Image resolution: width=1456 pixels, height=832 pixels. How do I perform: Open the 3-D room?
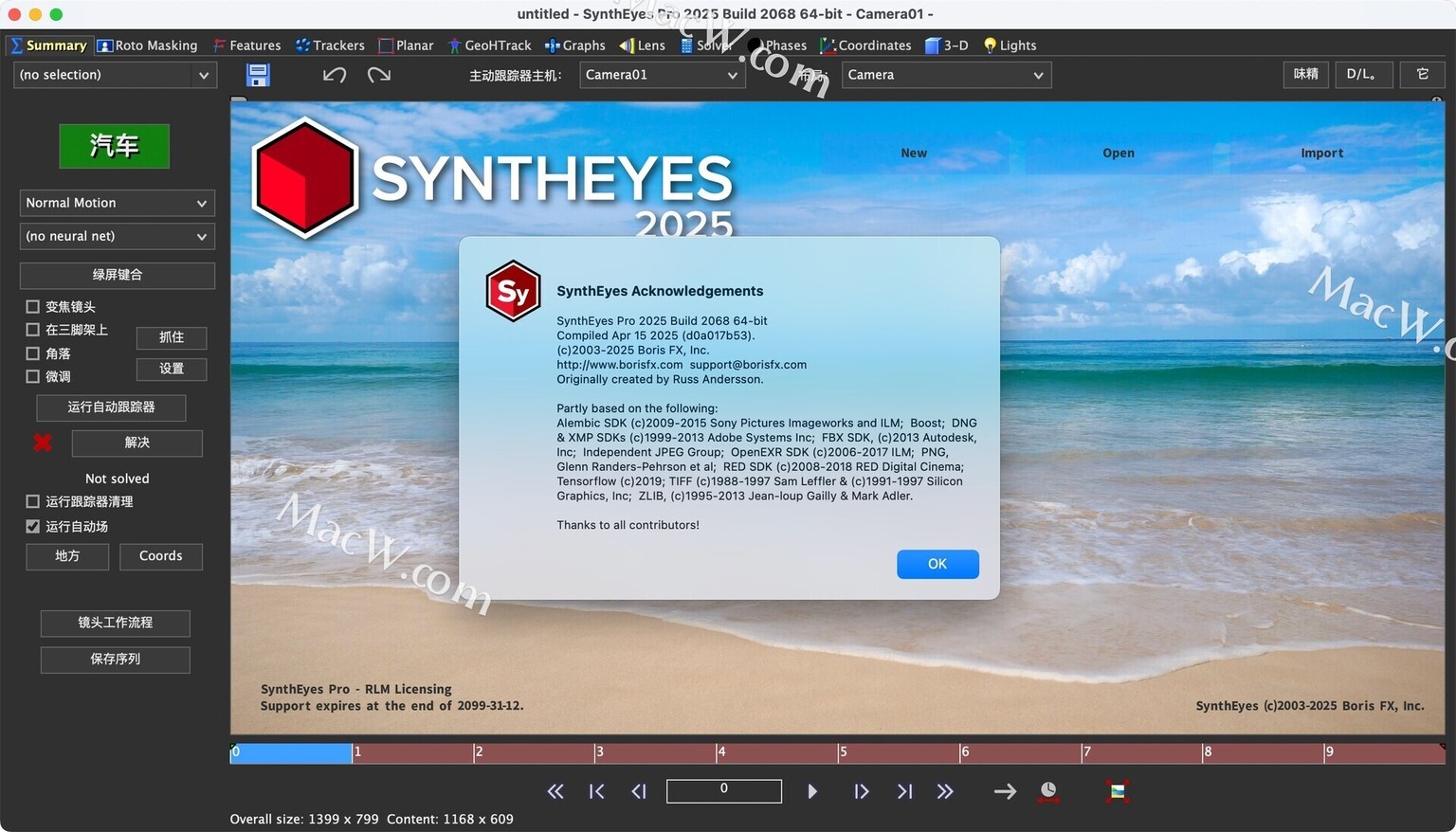[x=946, y=45]
